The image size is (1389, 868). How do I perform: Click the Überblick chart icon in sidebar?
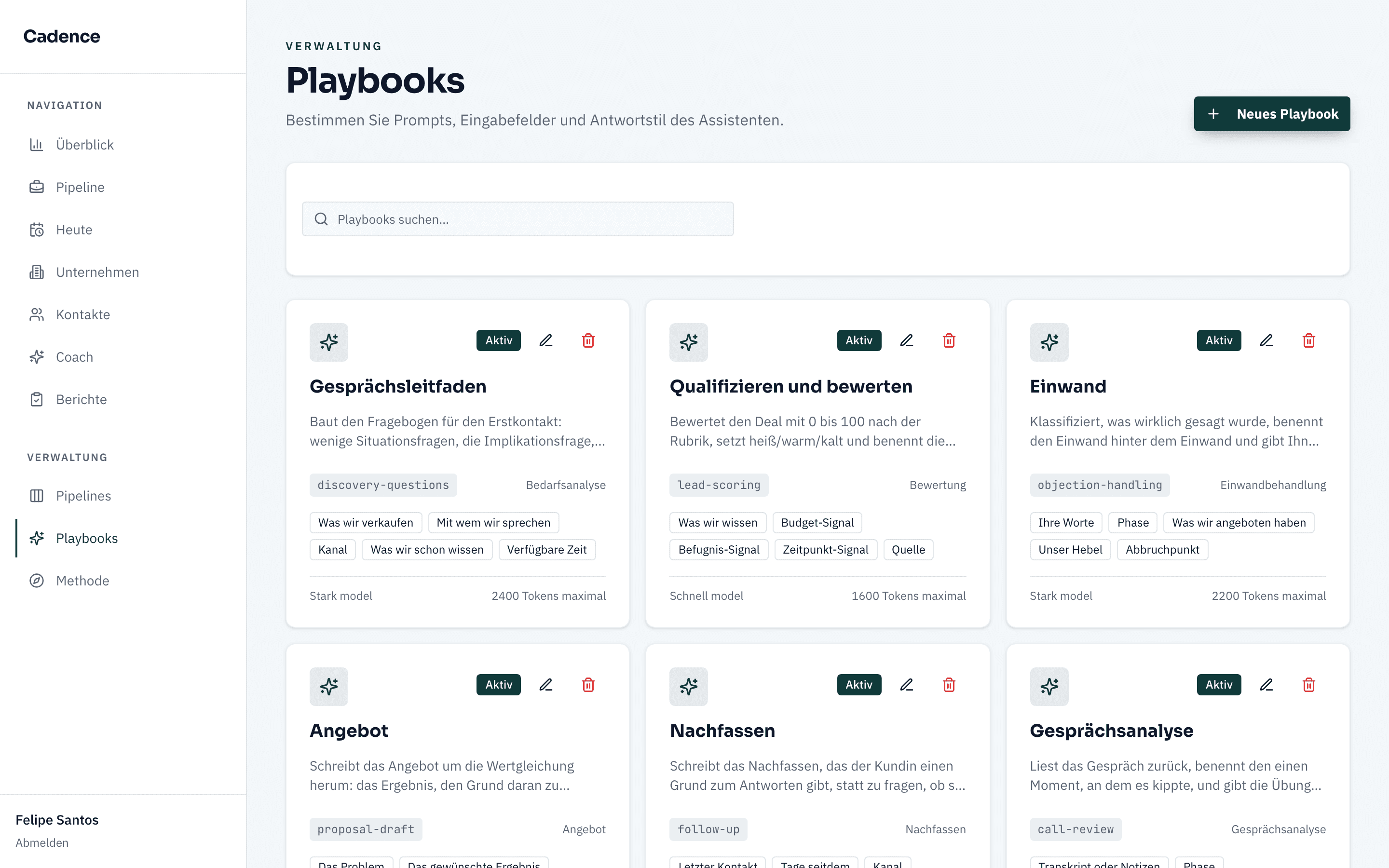tap(37, 145)
